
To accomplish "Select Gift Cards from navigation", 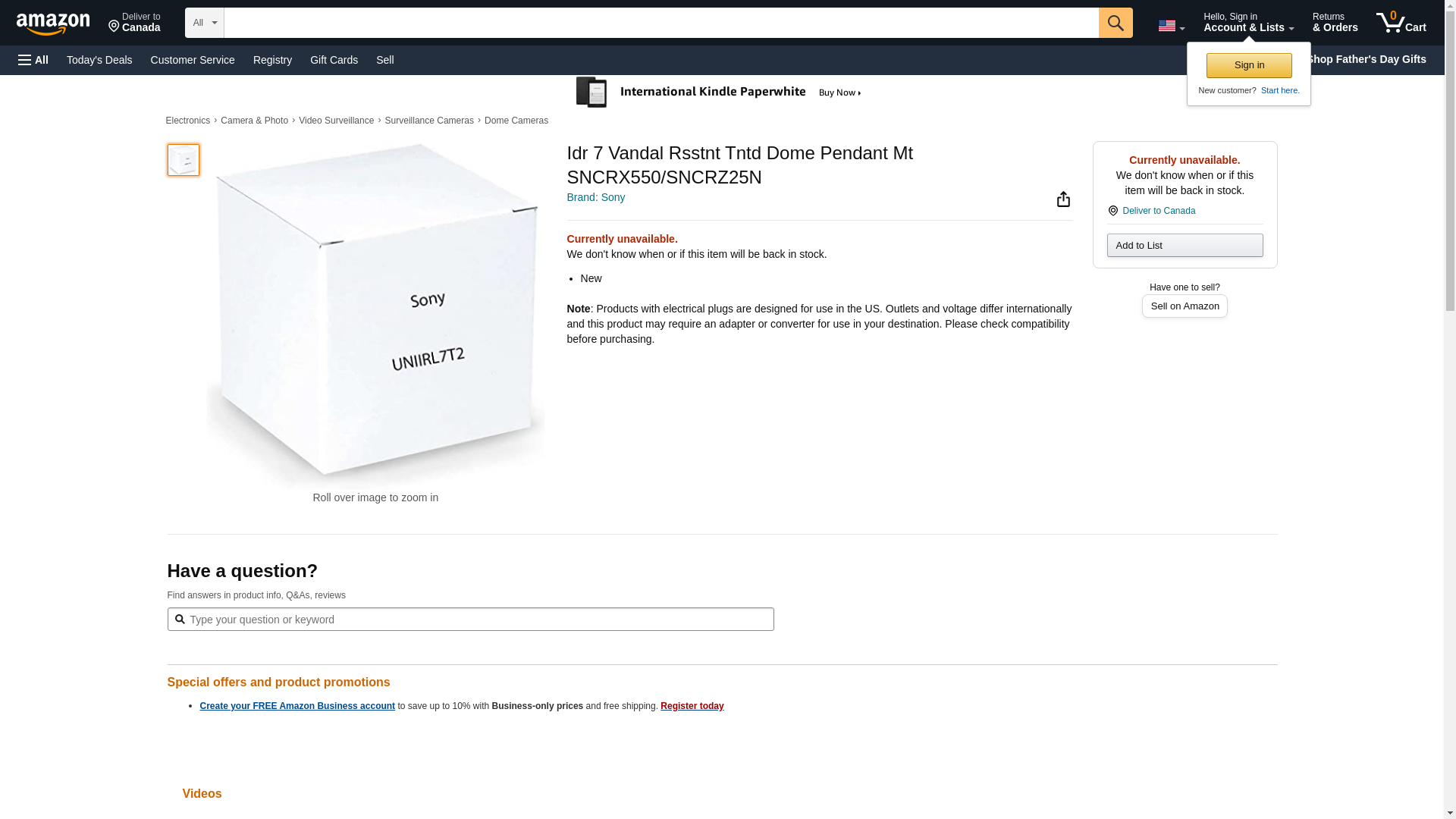I will pyautogui.click(x=334, y=60).
